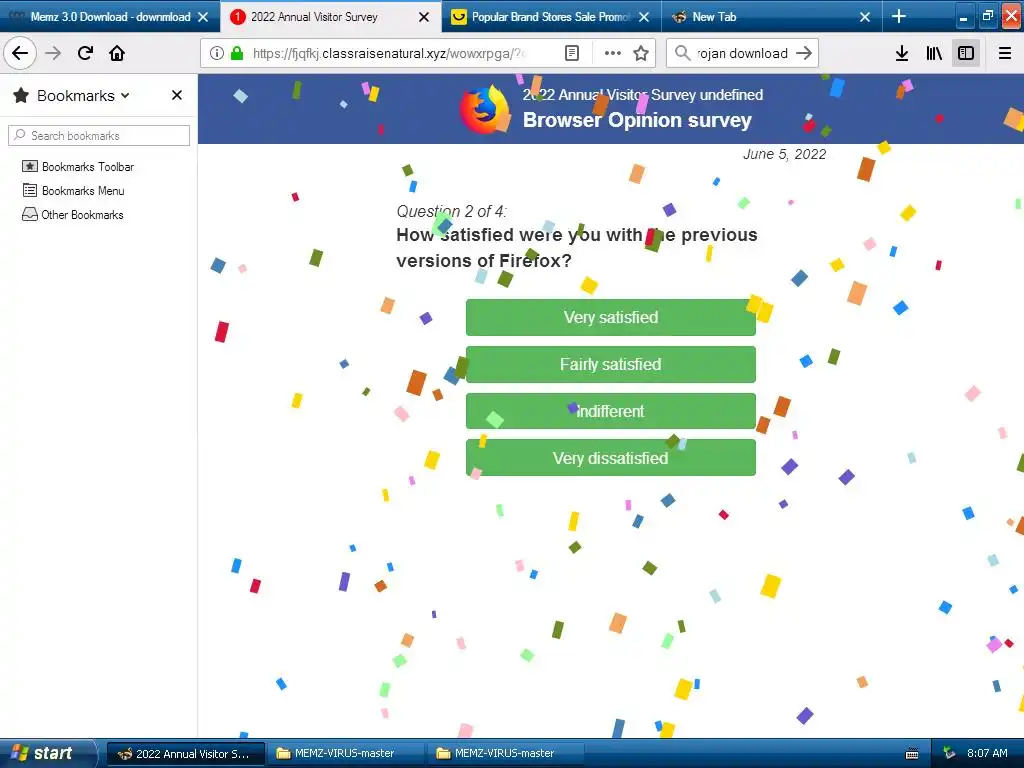The height and width of the screenshot is (768, 1024).
Task: Open second MEMZ-VIRUS-master taskbar window
Action: click(505, 754)
